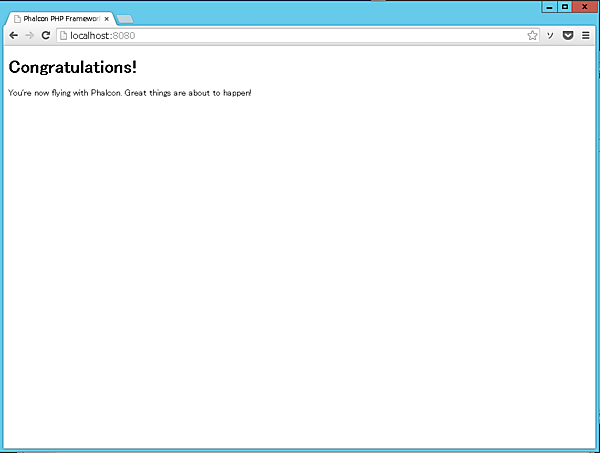
Task: Go forward with the arrow button
Action: point(29,36)
